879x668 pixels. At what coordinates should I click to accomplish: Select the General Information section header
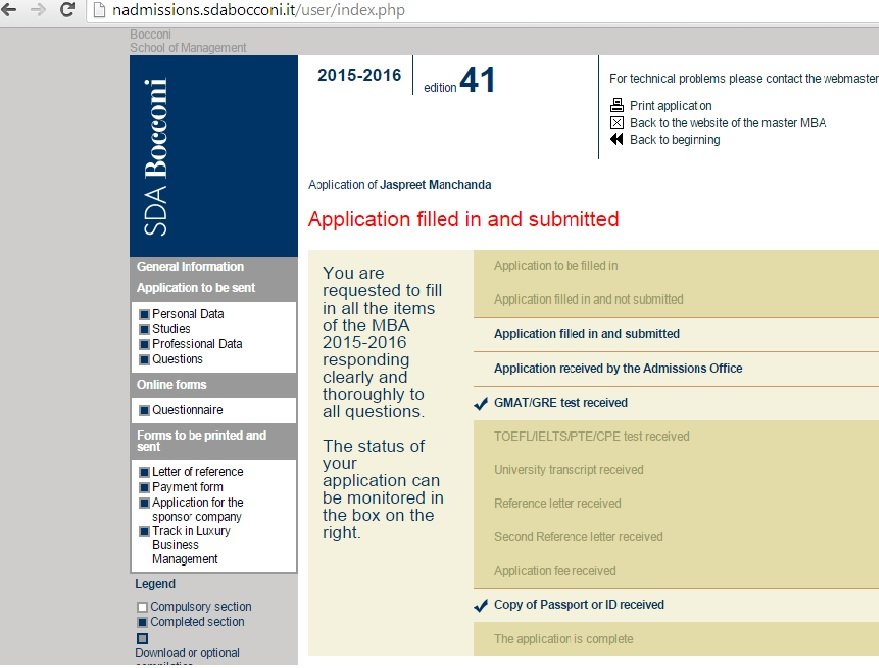[x=189, y=266]
